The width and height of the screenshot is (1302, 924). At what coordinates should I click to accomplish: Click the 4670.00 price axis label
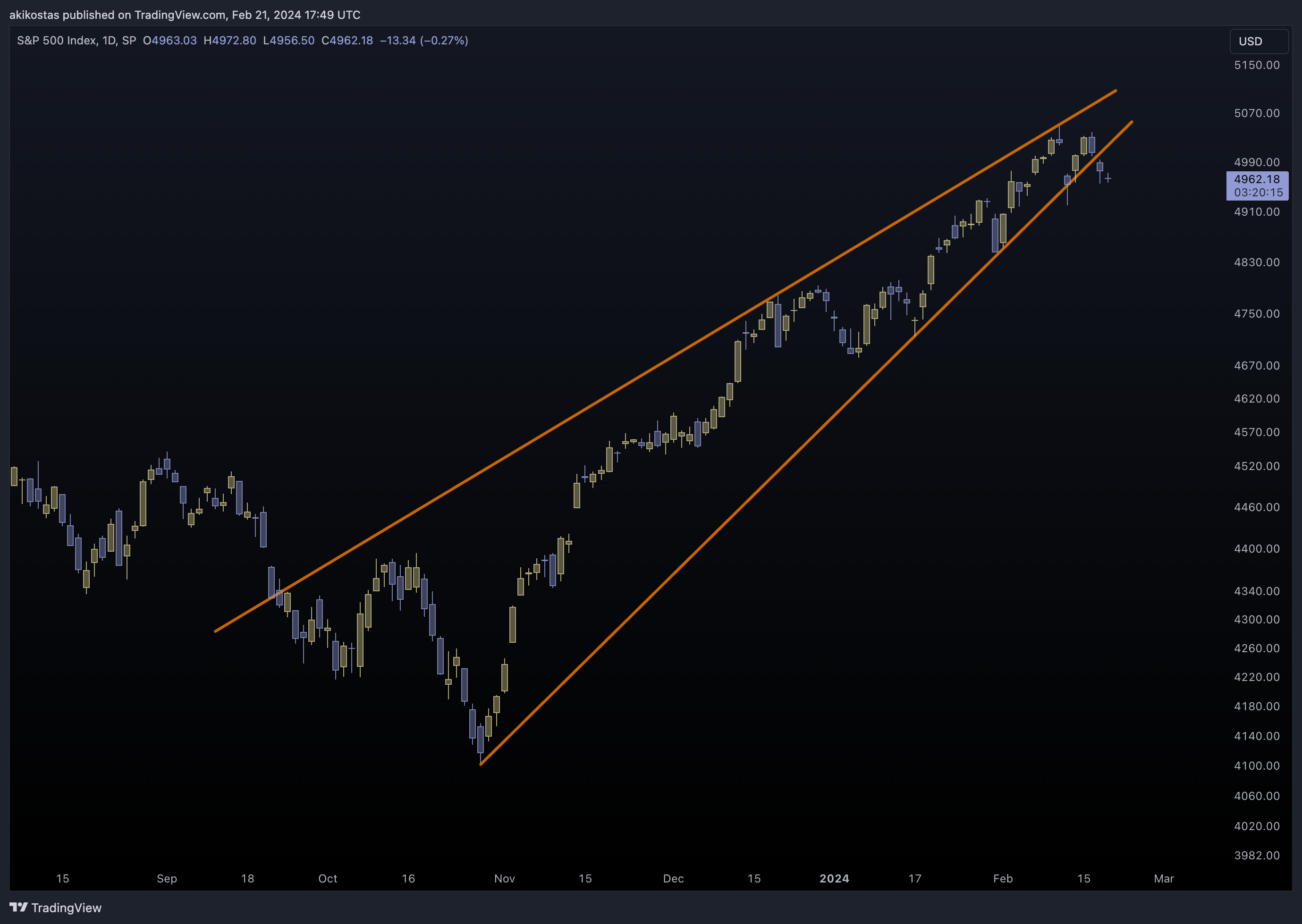(1257, 365)
